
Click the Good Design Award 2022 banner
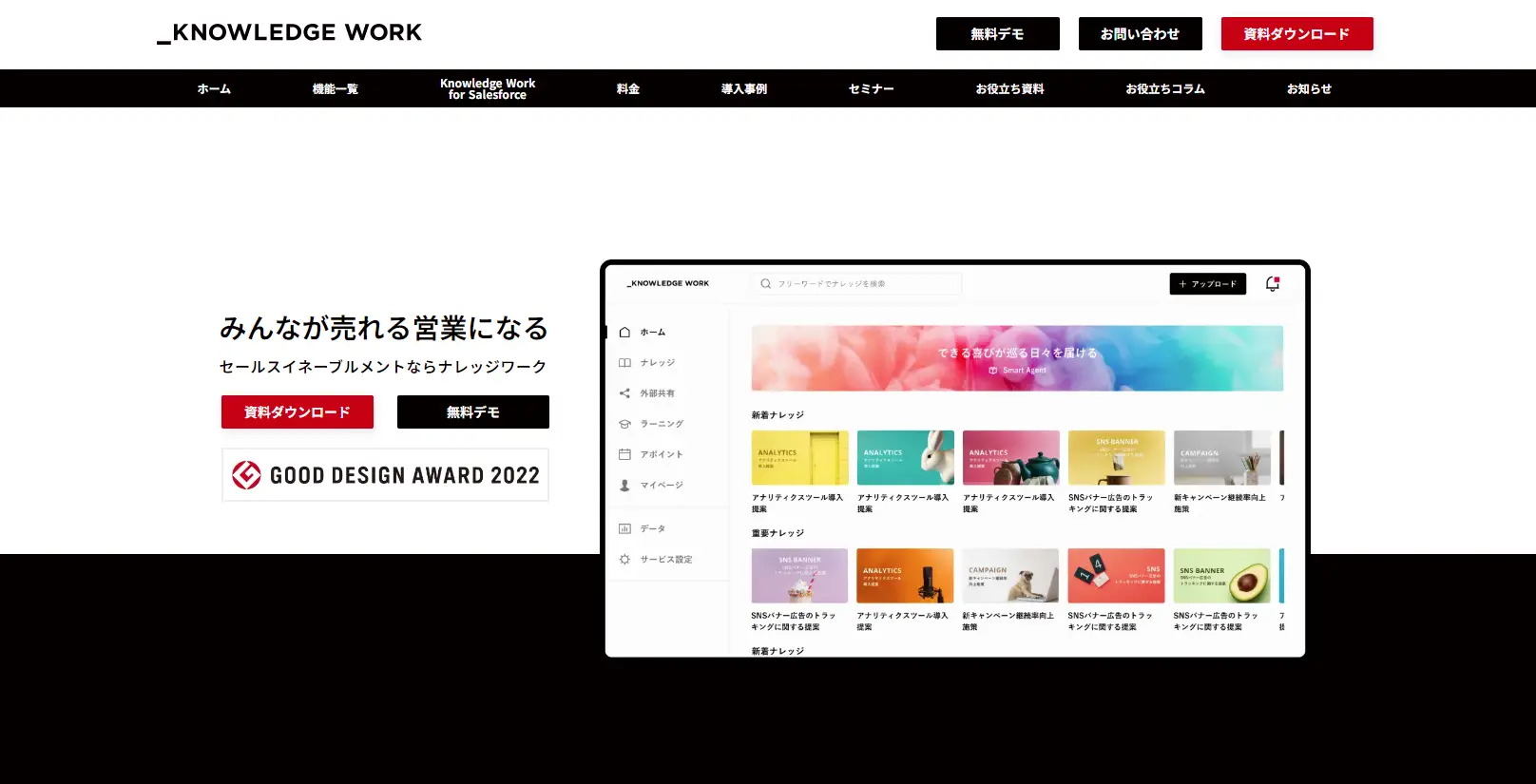(x=385, y=474)
